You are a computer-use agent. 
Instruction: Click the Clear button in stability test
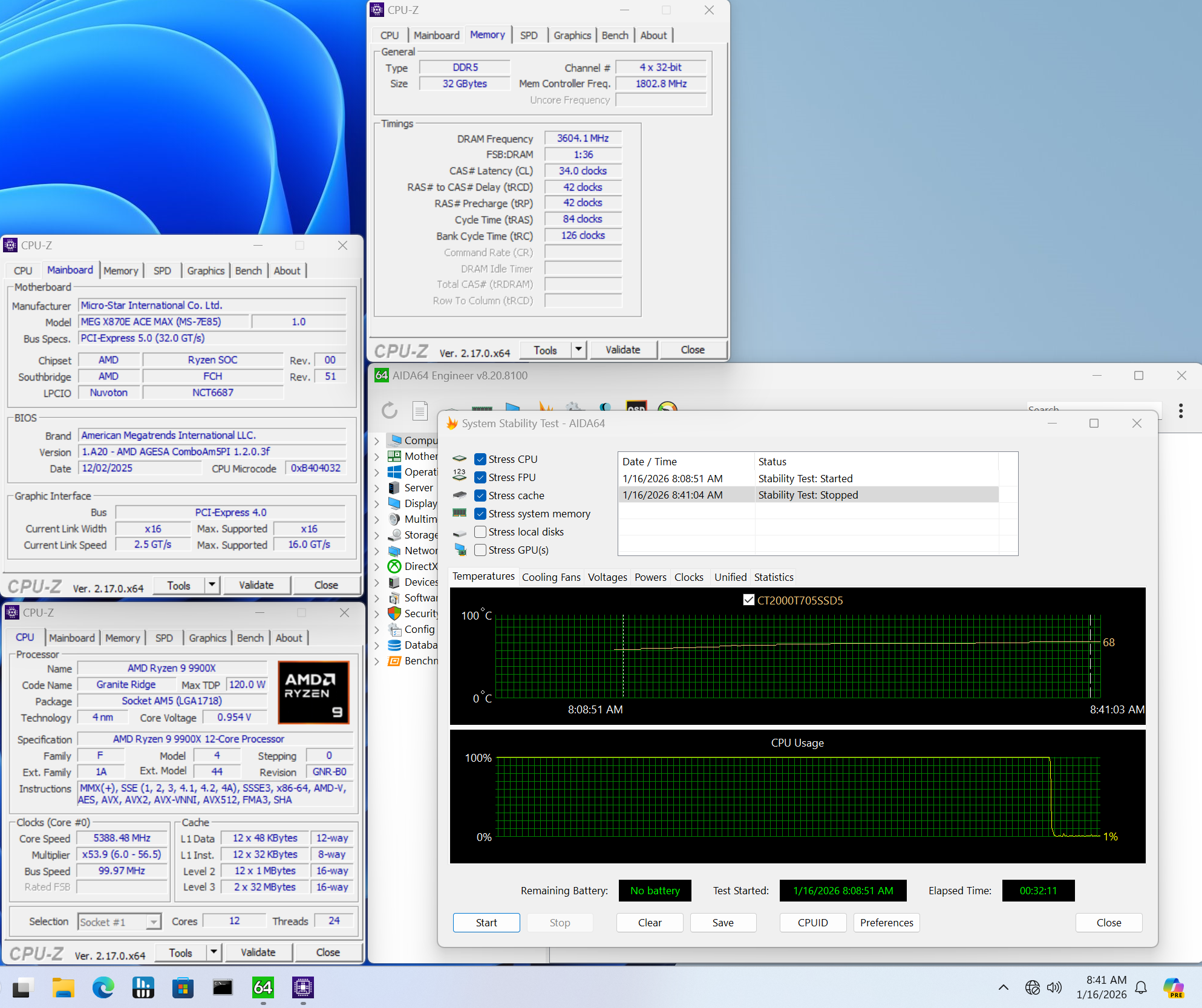click(649, 922)
